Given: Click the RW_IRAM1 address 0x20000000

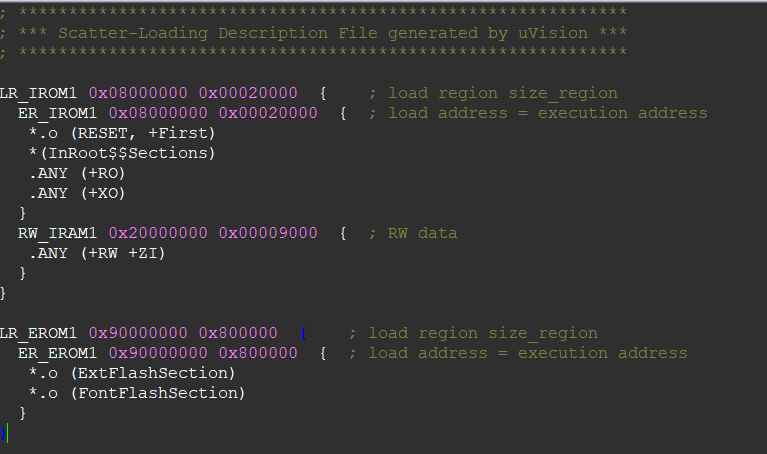Looking at the screenshot, I should pyautogui.click(x=158, y=233).
